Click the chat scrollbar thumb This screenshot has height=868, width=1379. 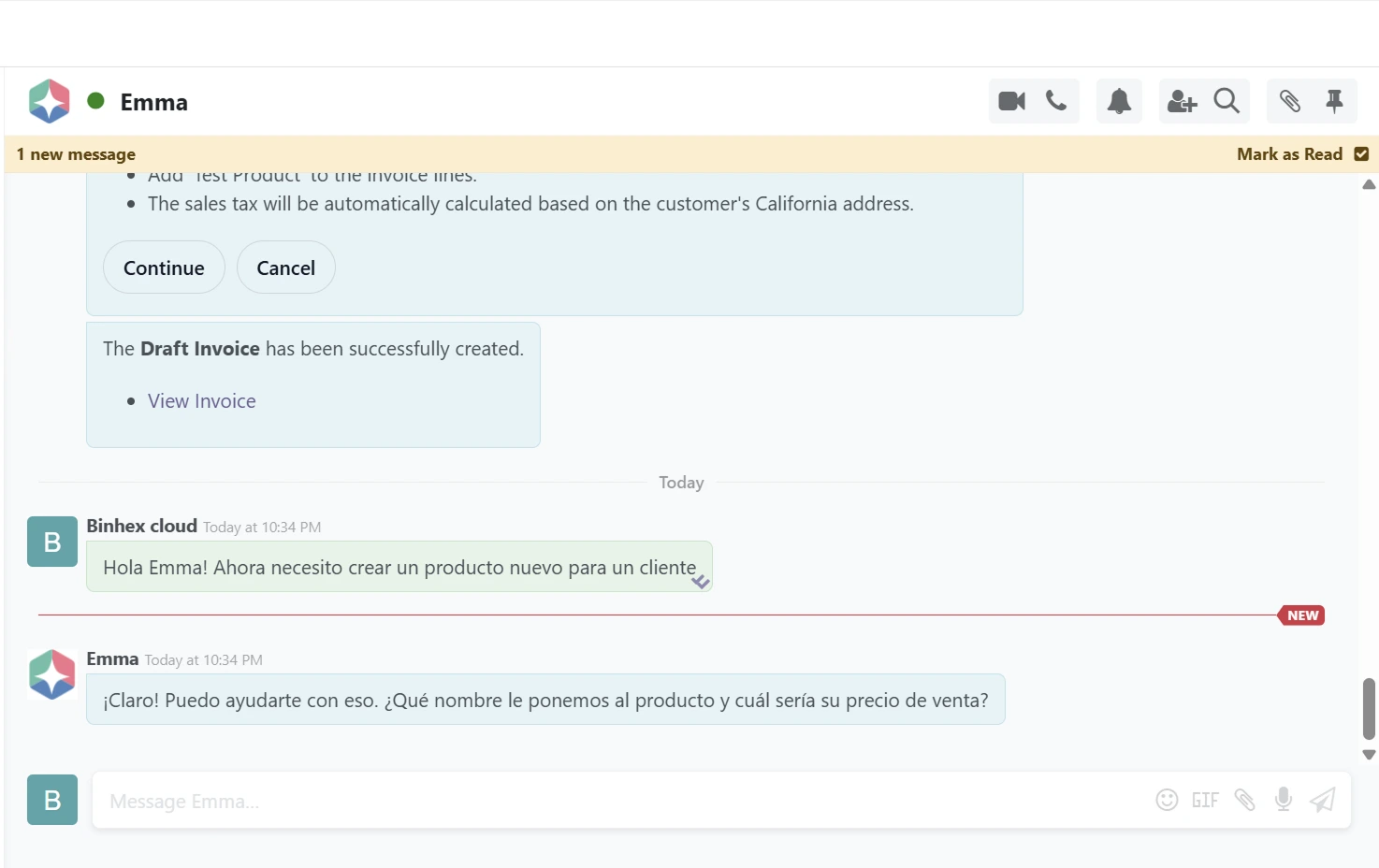(x=1369, y=709)
